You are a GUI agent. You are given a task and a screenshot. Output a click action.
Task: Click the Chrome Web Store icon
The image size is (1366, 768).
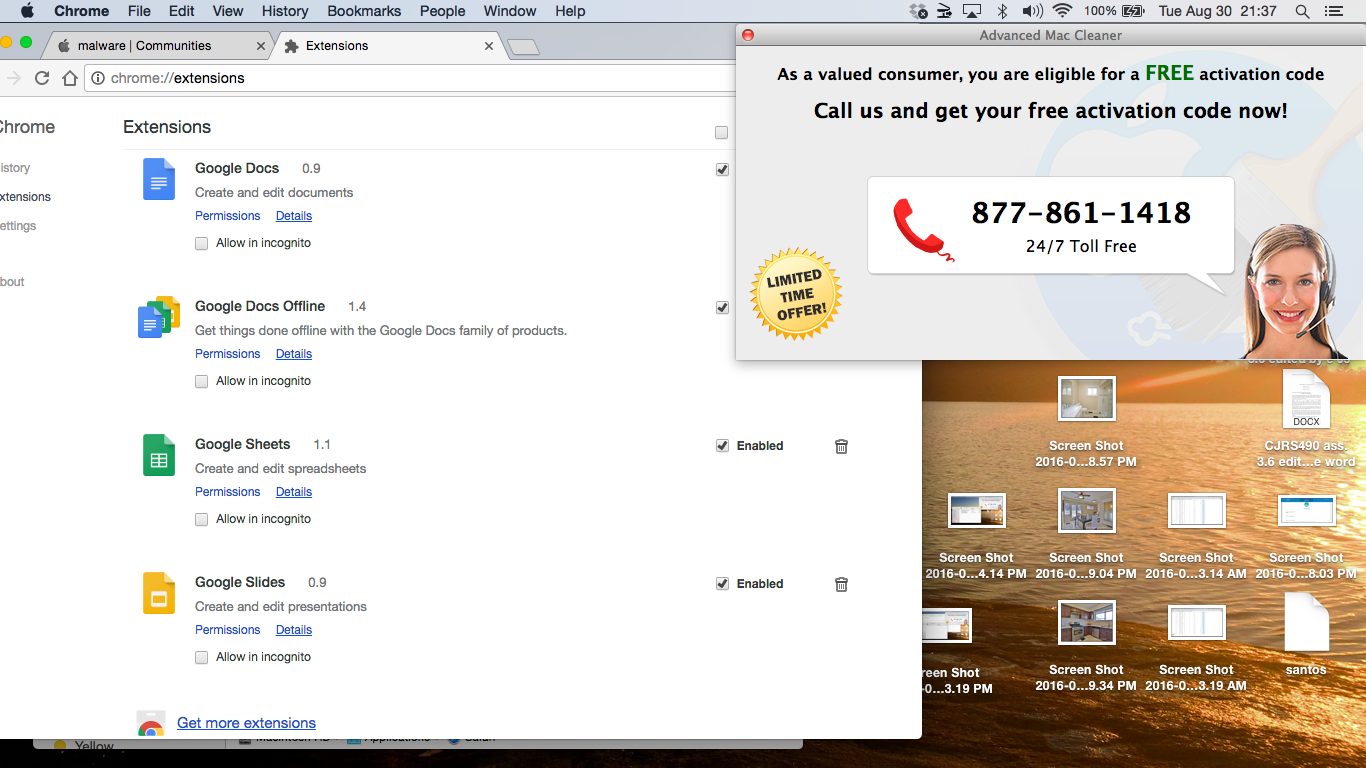(x=151, y=724)
